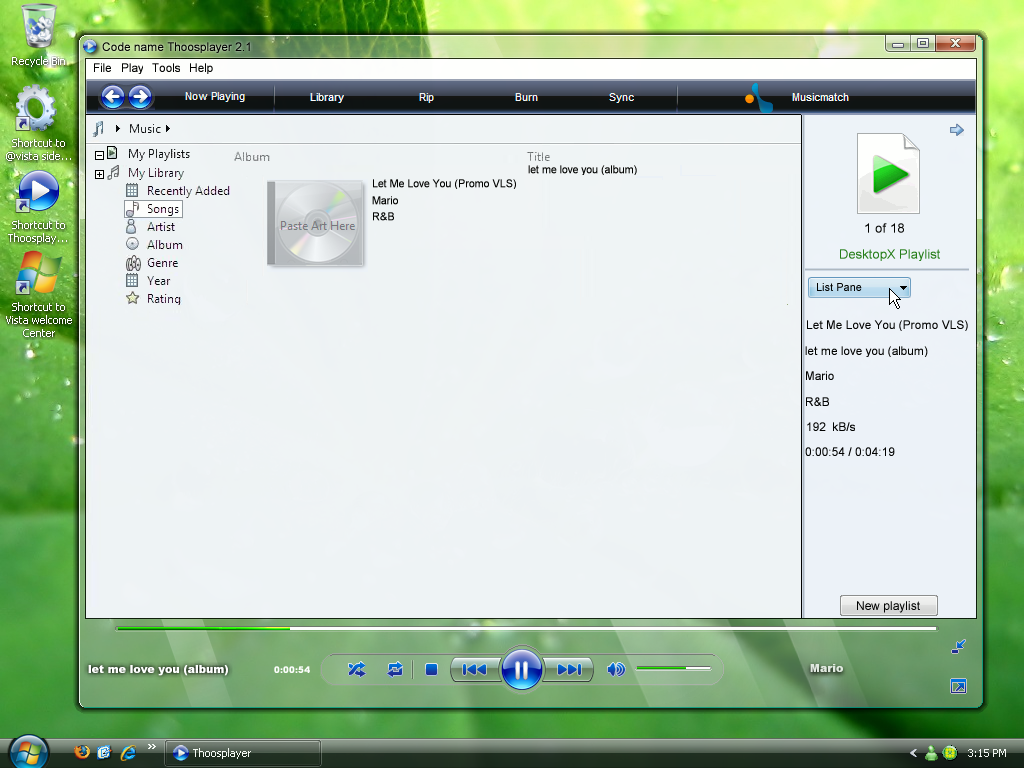Click the Musicmatch logo icon
The image size is (1024, 768).
coord(759,97)
